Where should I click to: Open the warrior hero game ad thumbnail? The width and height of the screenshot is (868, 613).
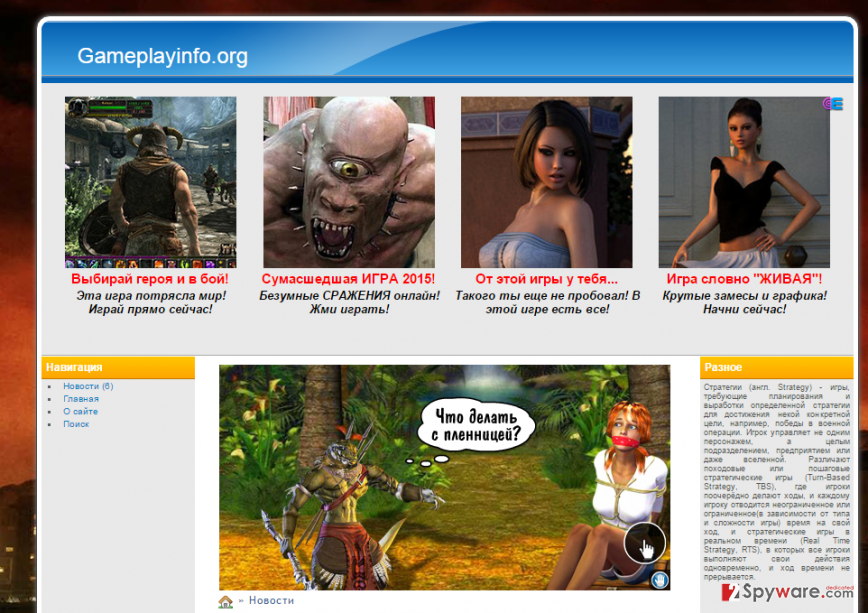pos(151,182)
